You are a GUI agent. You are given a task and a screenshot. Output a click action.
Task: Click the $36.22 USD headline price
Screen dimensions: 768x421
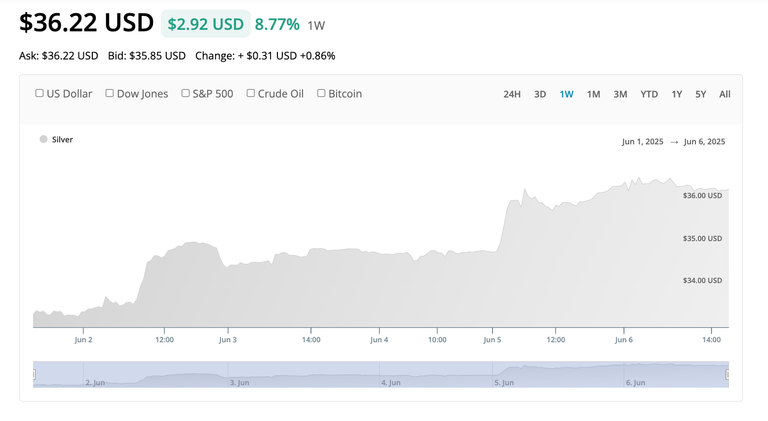tap(87, 23)
